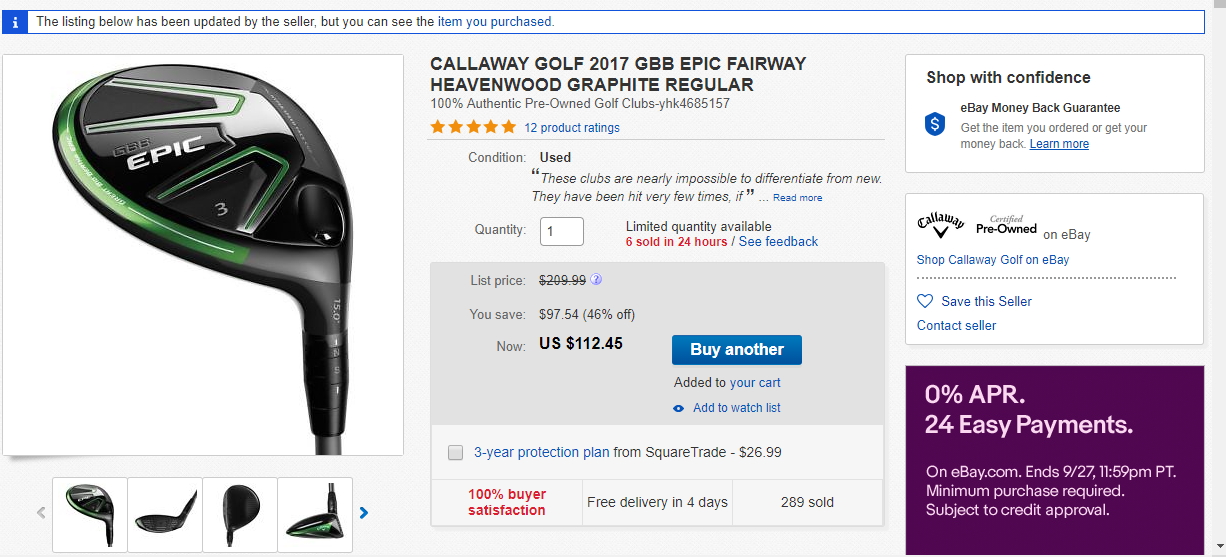
Task: Open the Shop Callaway Golf on eBay link
Action: click(993, 260)
